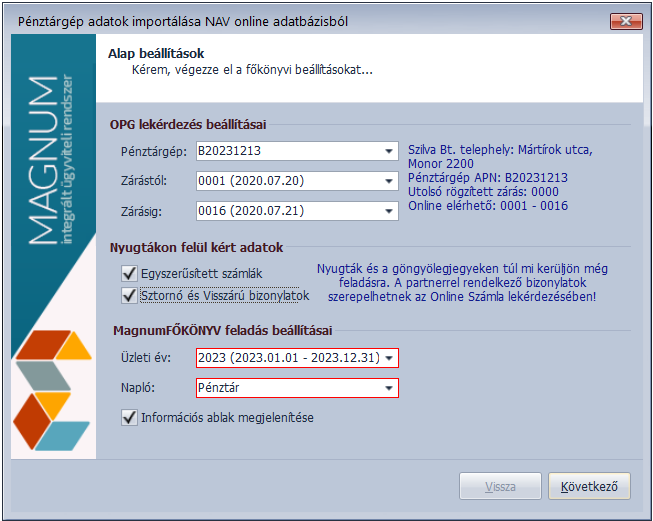
Task: Tick the Egyszerűsített számlák checkbox
Action: (129, 274)
